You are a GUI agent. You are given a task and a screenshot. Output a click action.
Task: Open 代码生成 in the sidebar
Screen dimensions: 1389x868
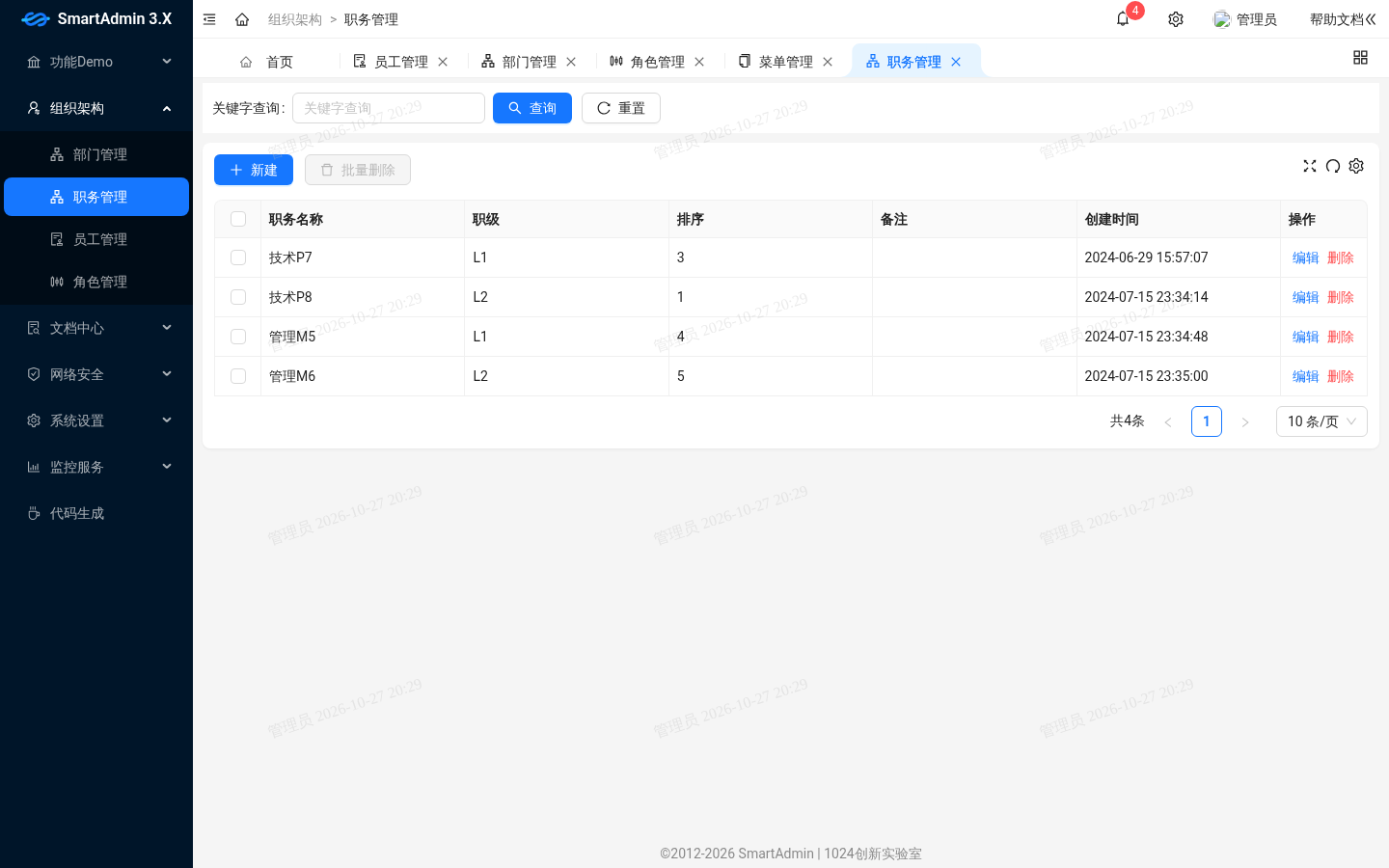[96, 513]
